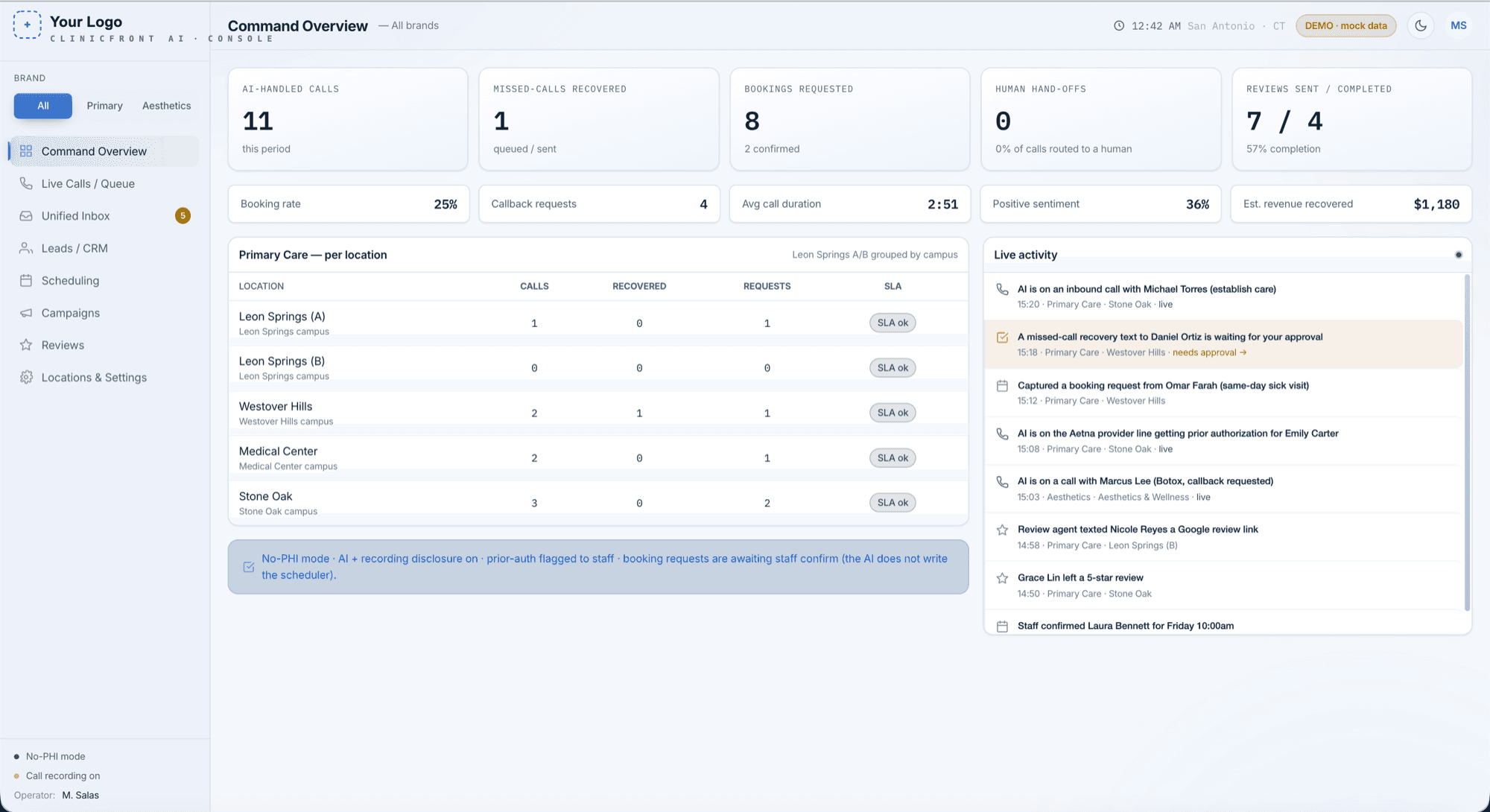Viewport: 1490px width, 812px height.
Task: Click the CALLS column header
Action: [534, 286]
